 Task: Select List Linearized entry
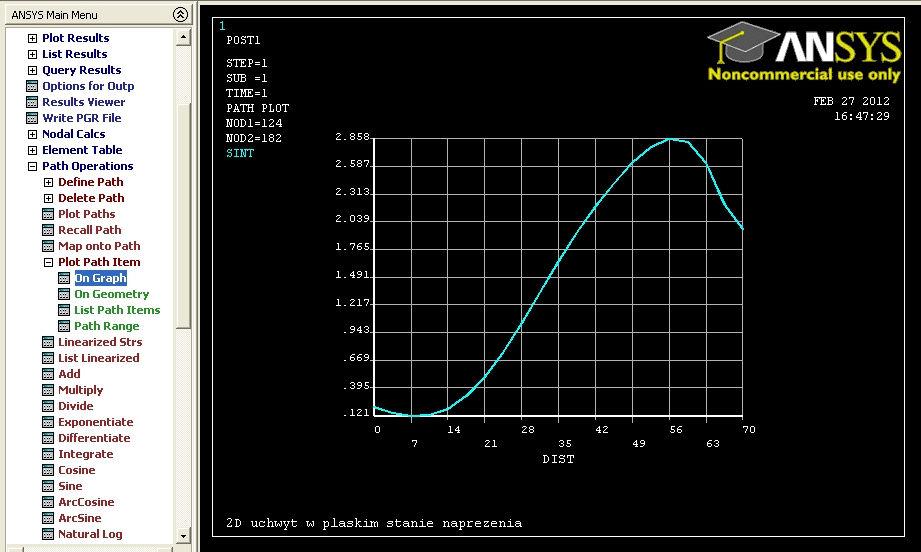click(x=99, y=358)
